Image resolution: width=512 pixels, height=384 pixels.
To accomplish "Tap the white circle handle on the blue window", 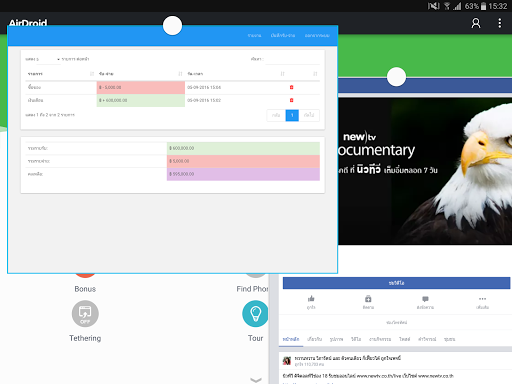I will tap(172, 25).
